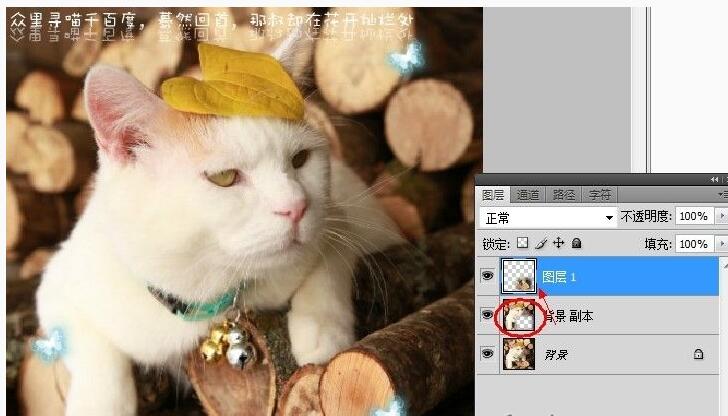Toggle lock transparent pixels icon

[x=523, y=243]
